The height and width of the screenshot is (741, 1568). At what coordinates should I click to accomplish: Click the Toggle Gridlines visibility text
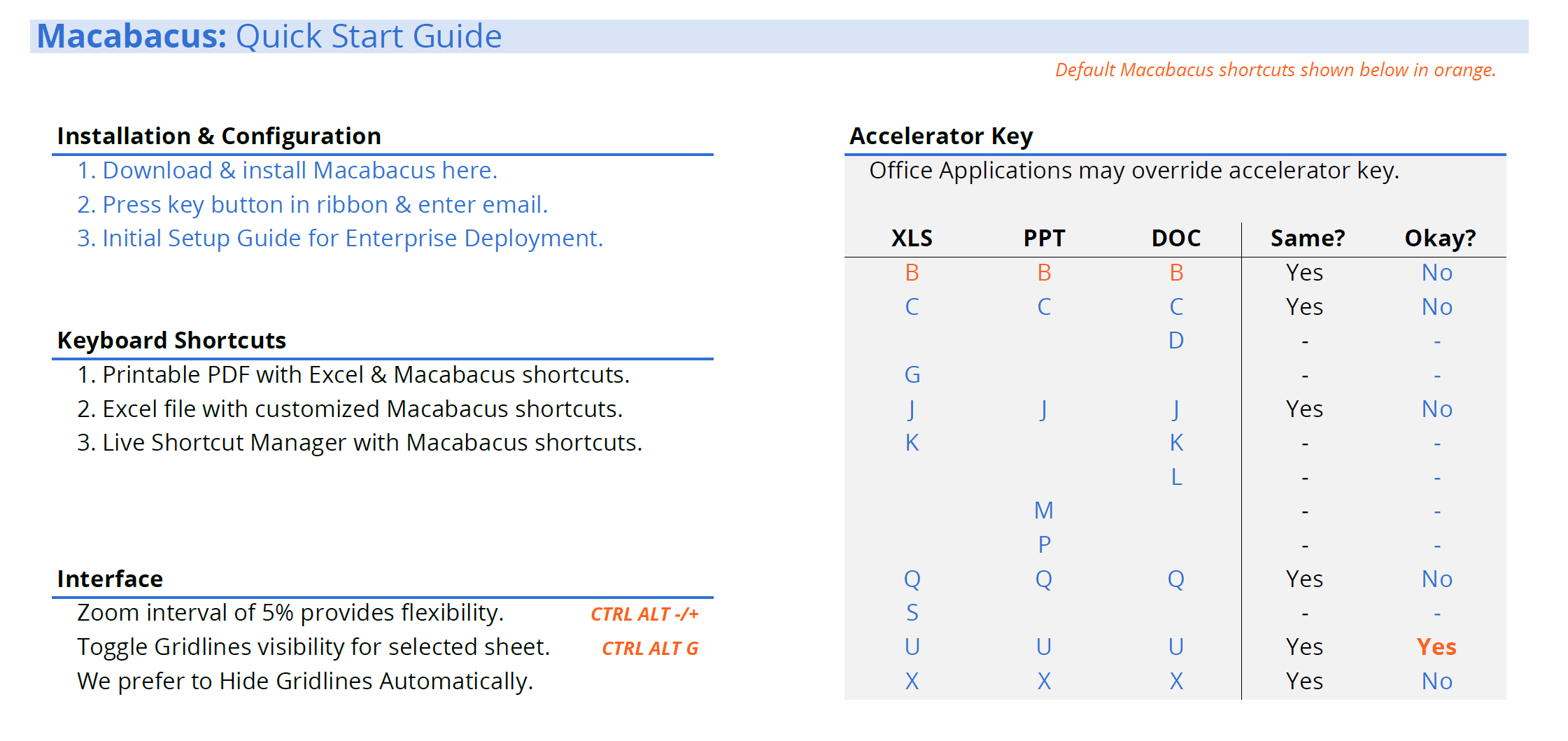313,647
